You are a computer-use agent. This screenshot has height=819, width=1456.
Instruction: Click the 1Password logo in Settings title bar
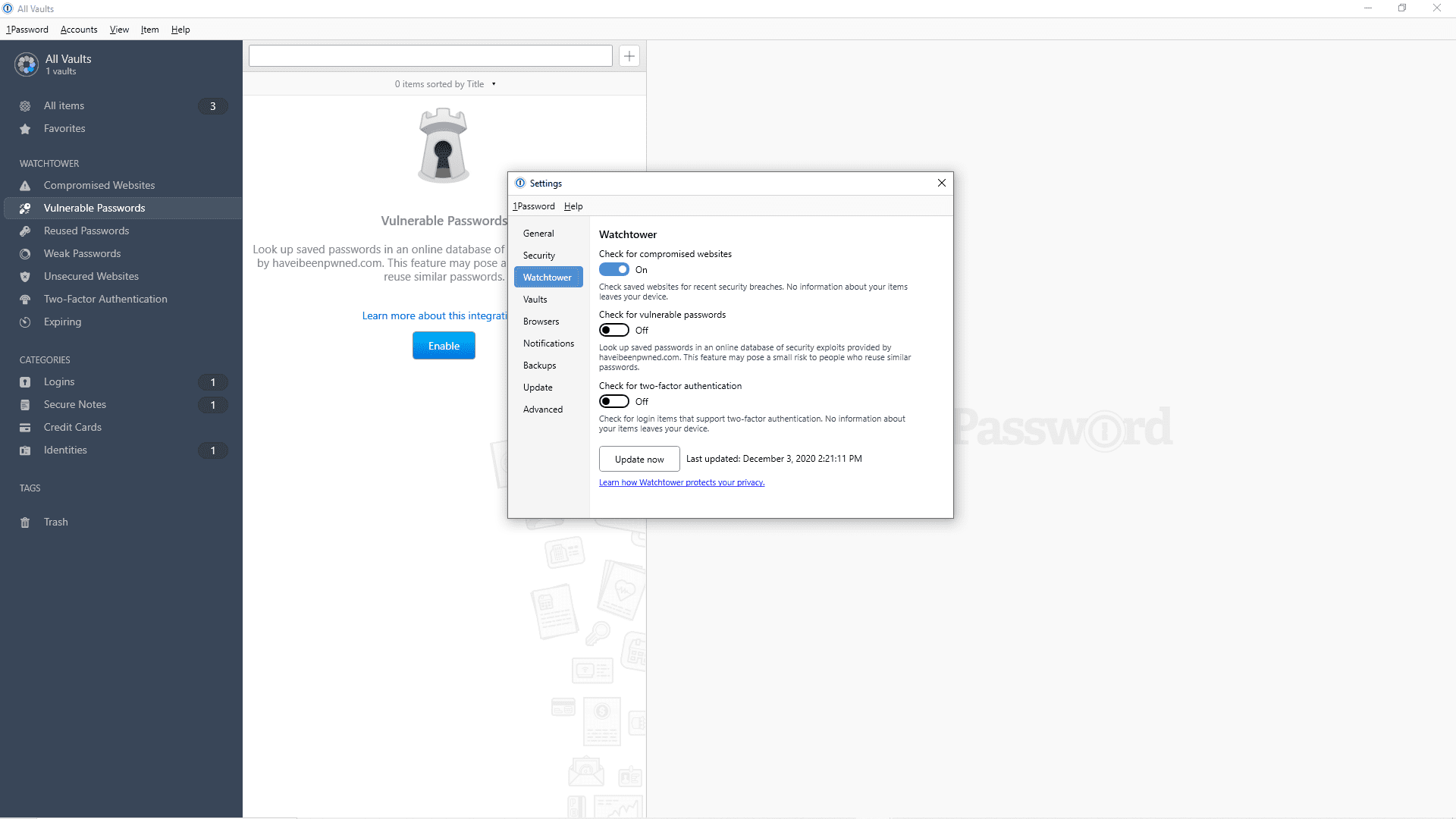(x=520, y=183)
